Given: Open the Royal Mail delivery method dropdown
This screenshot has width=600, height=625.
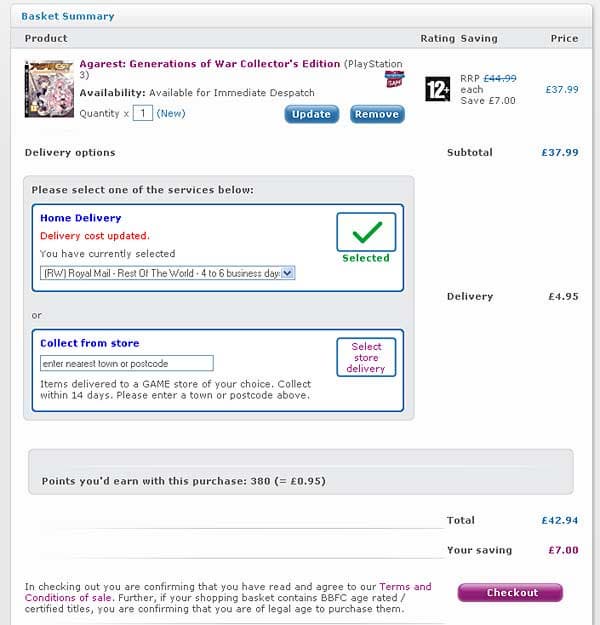Looking at the screenshot, I should click(x=168, y=272).
